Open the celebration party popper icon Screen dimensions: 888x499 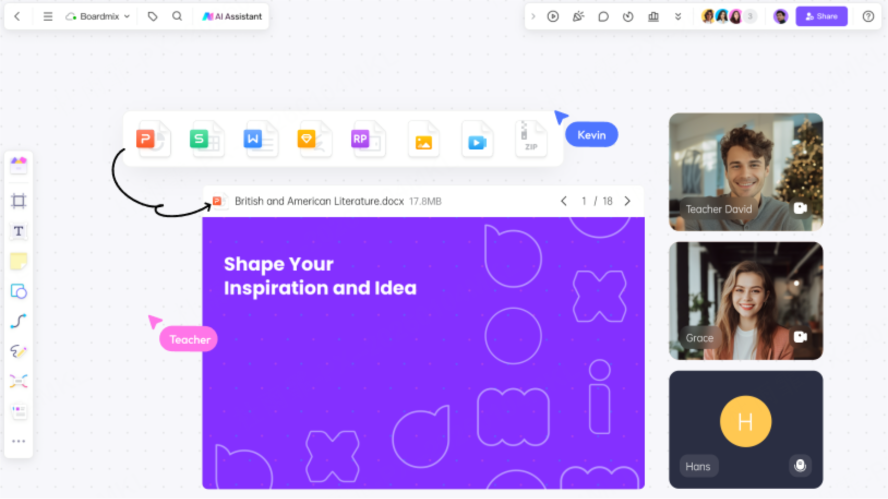tap(578, 16)
